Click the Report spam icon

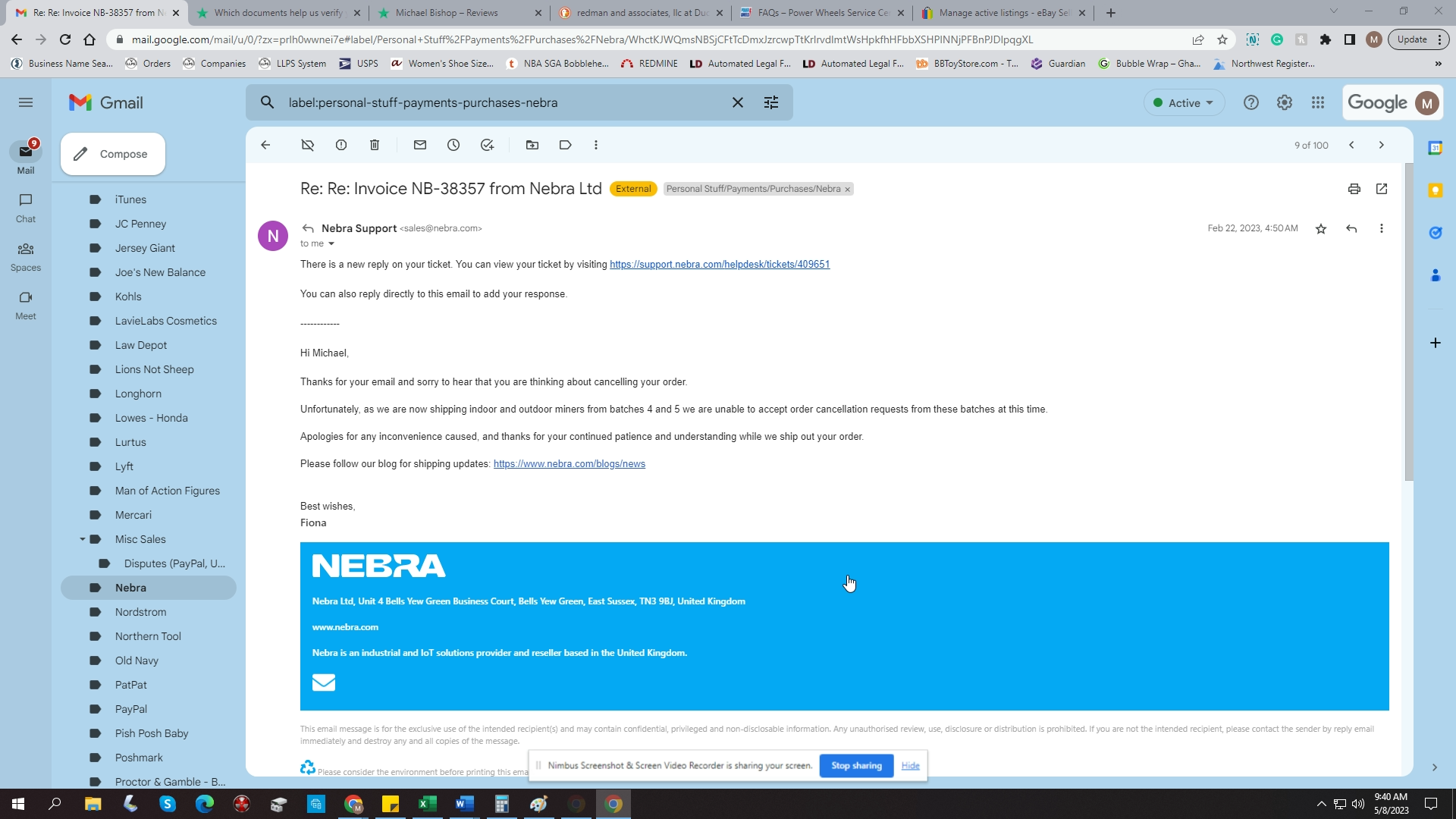point(341,145)
